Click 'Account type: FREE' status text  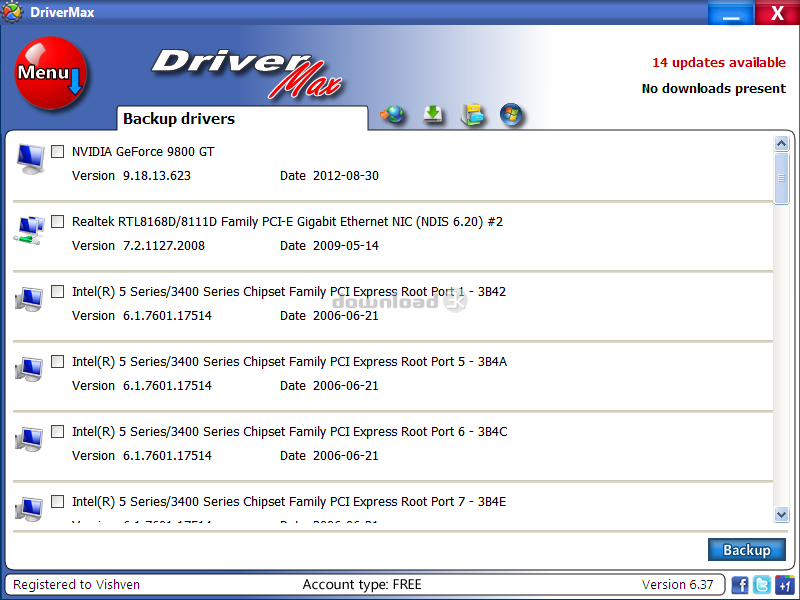click(362, 584)
